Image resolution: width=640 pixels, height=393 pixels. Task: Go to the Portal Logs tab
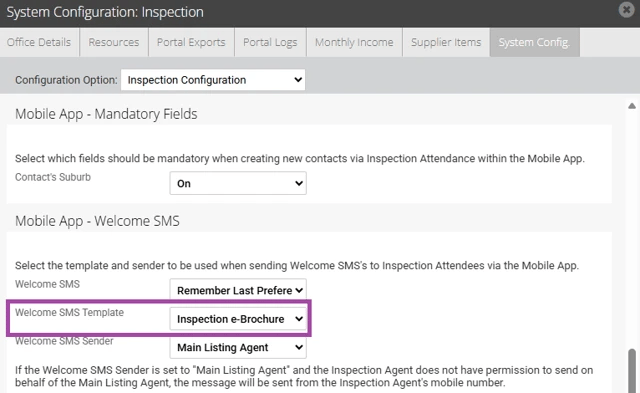click(x=270, y=42)
